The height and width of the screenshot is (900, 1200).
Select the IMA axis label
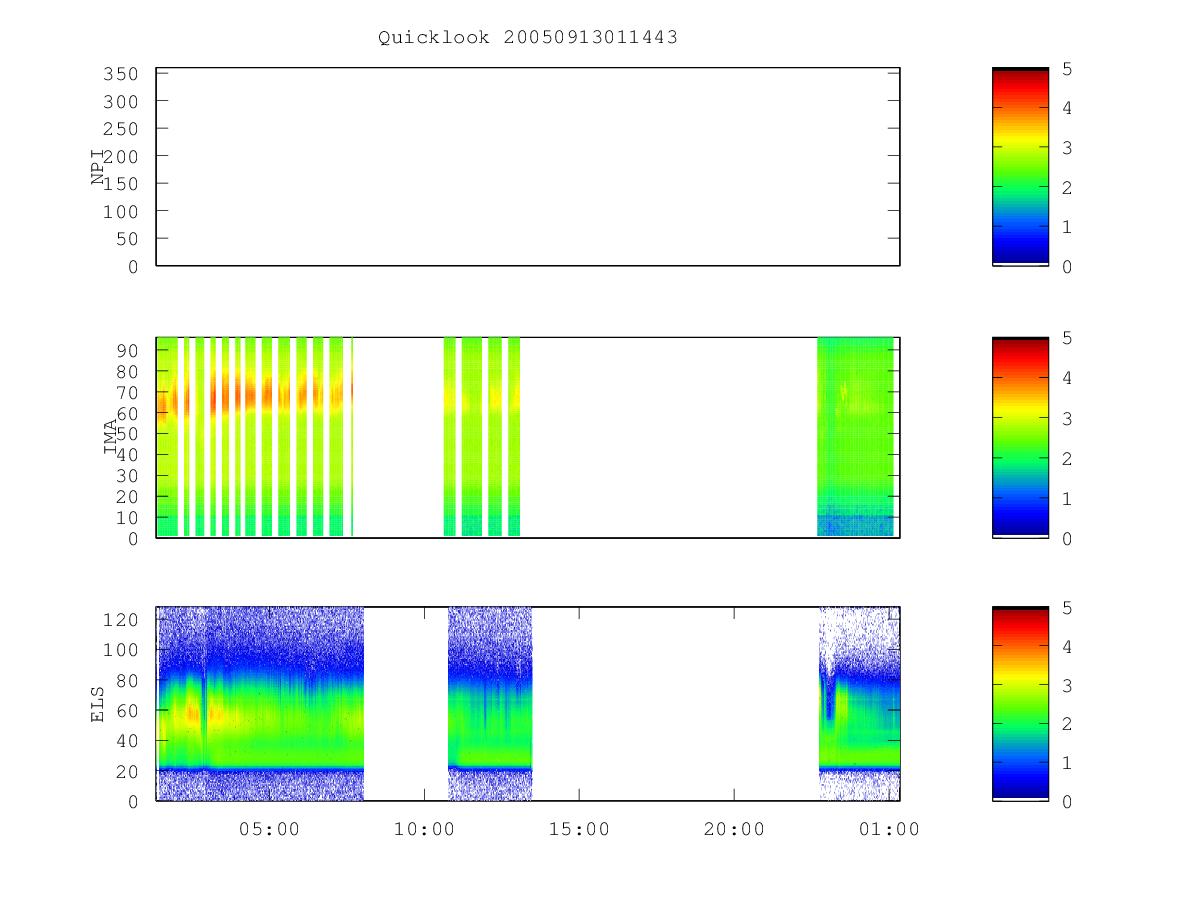pos(110,437)
